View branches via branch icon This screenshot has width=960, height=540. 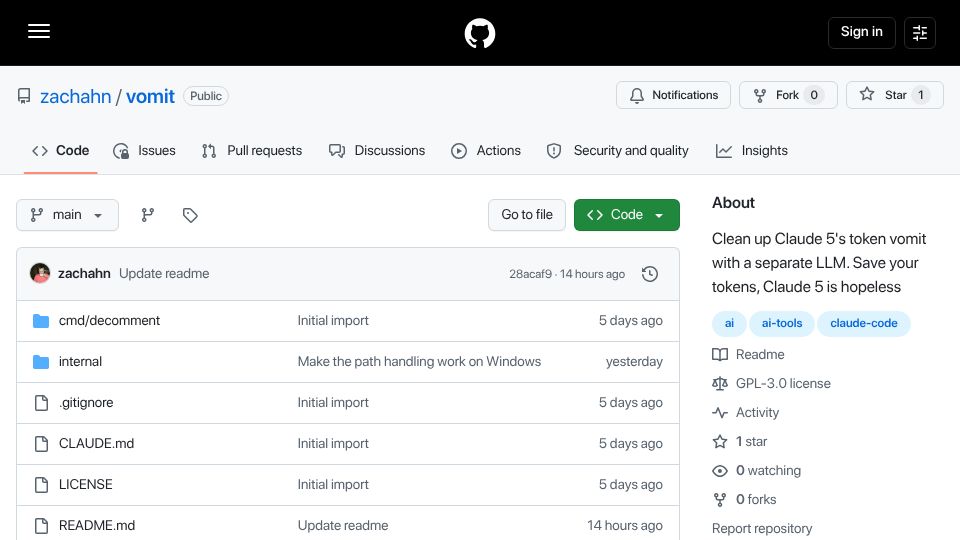pyautogui.click(x=148, y=215)
